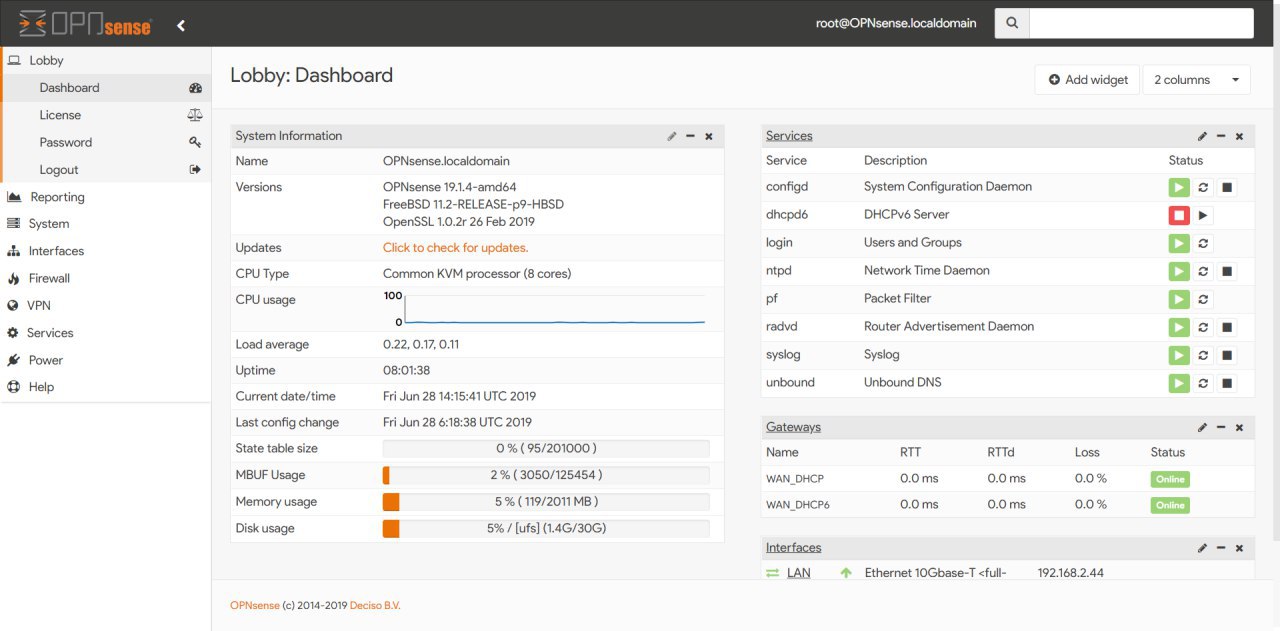
Task: Remove the Interfaces widget
Action: [1239, 548]
